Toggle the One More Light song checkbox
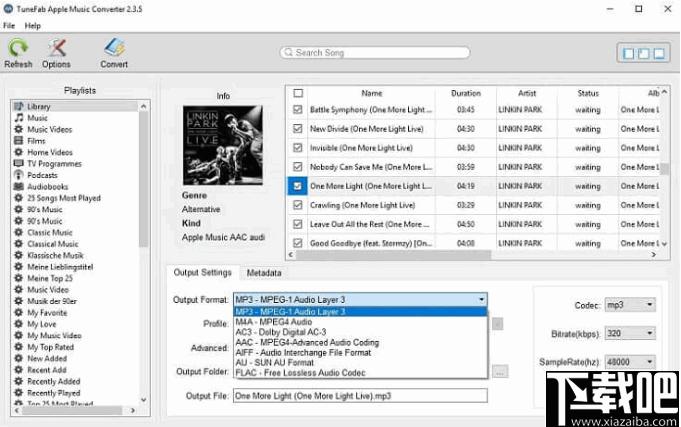Viewport: 681px width, 427px height. [x=297, y=186]
